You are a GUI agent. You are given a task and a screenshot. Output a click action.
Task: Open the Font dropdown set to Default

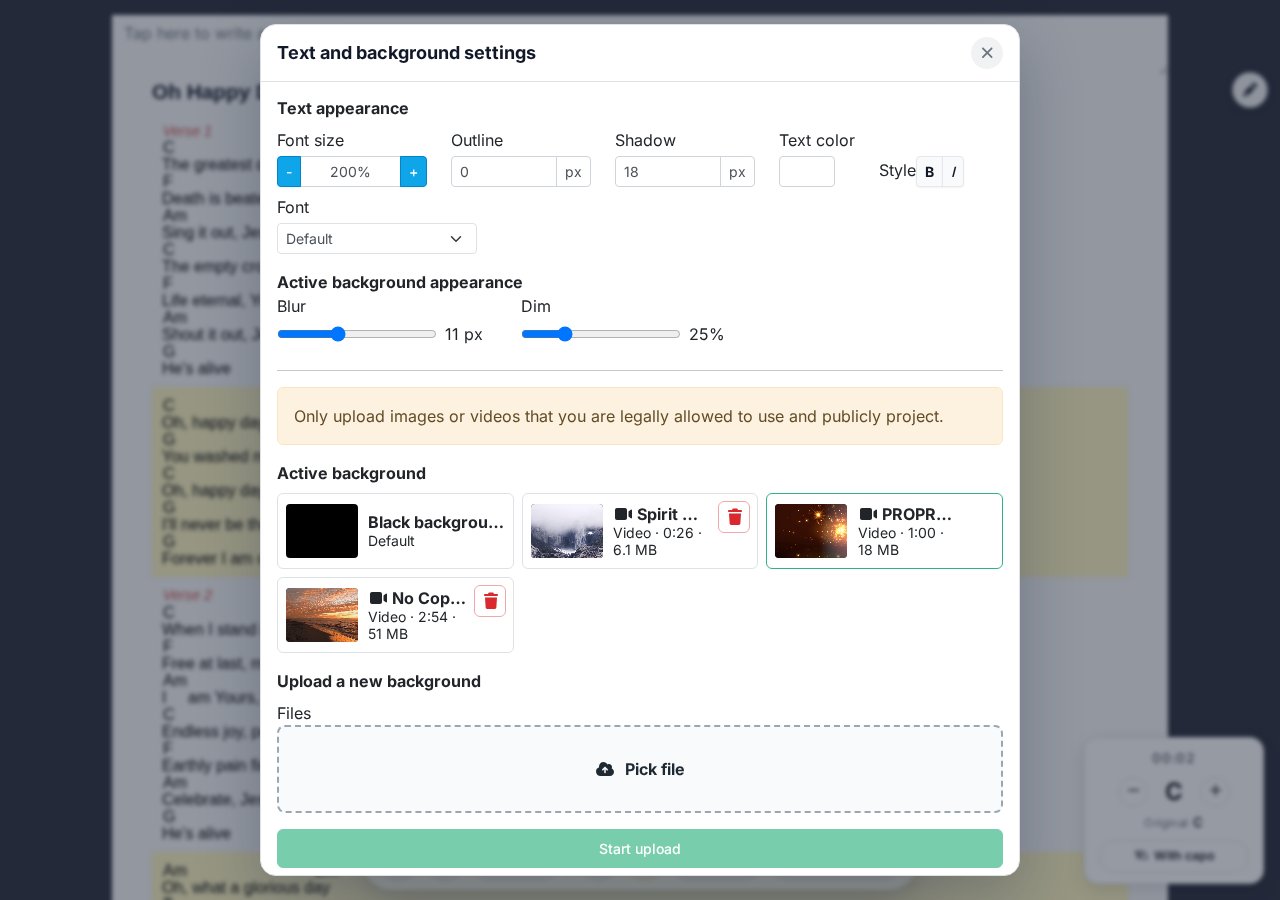(377, 239)
